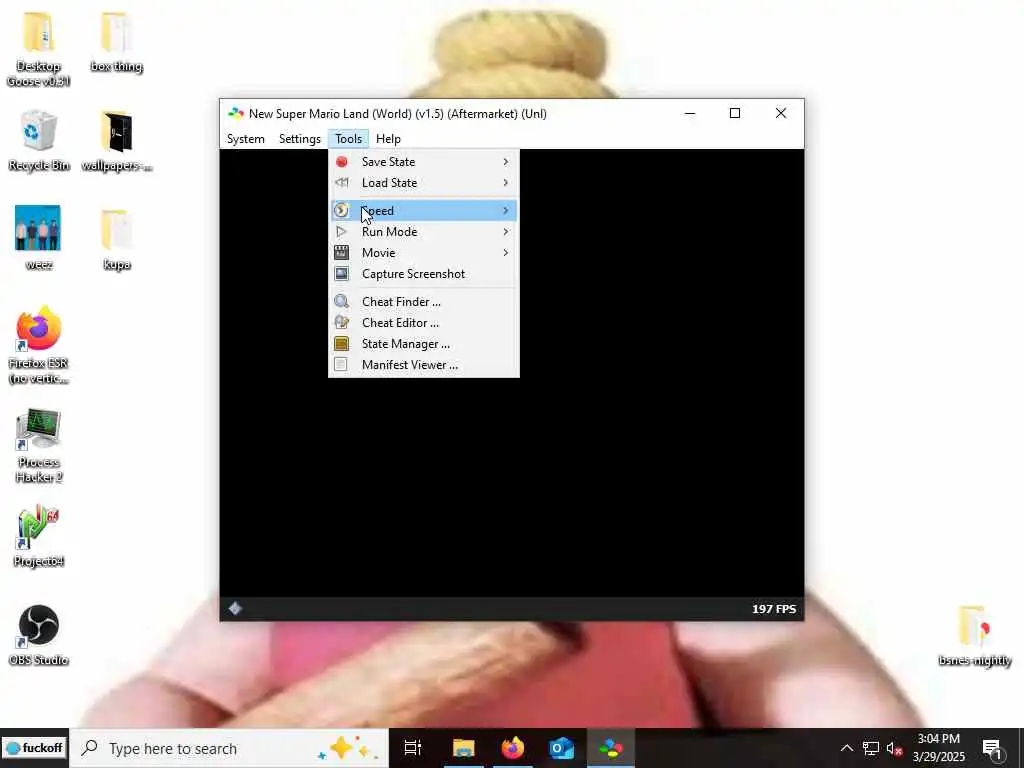The width and height of the screenshot is (1024, 768).
Task: Expand the Movie submenu arrow
Action: pyautogui.click(x=505, y=253)
